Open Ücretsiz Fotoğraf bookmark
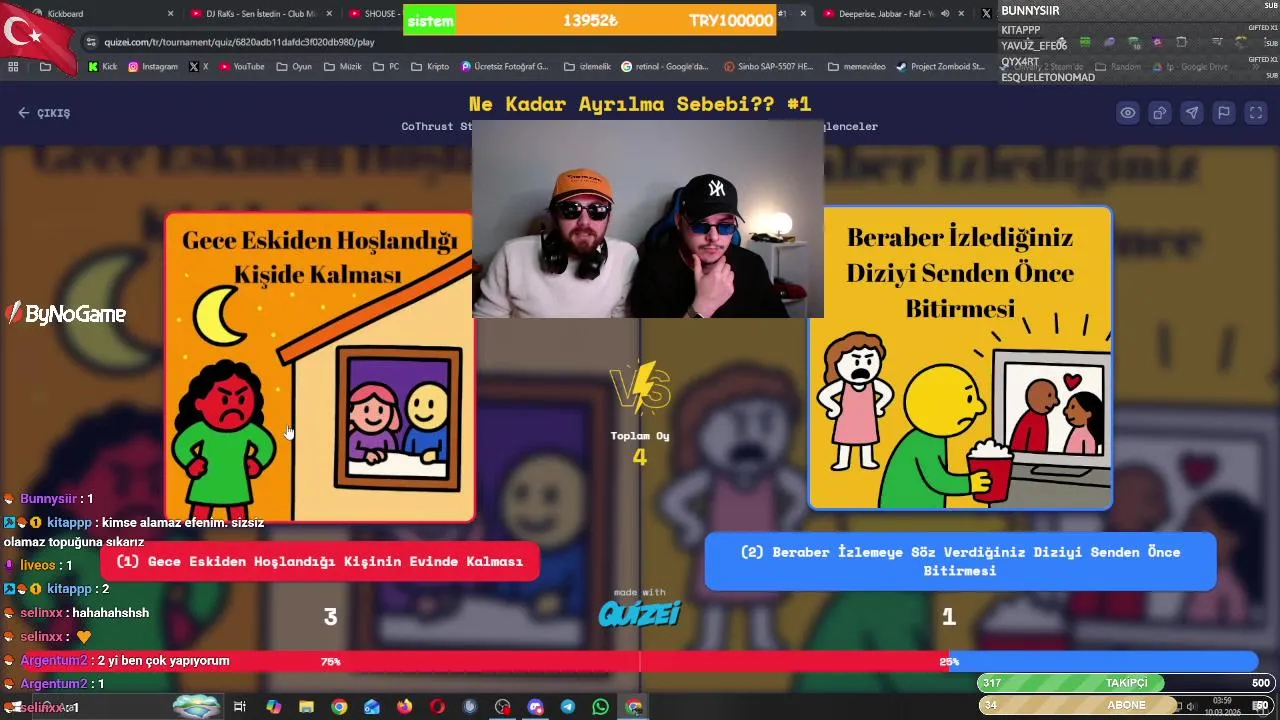This screenshot has height=720, width=1280. pos(505,67)
